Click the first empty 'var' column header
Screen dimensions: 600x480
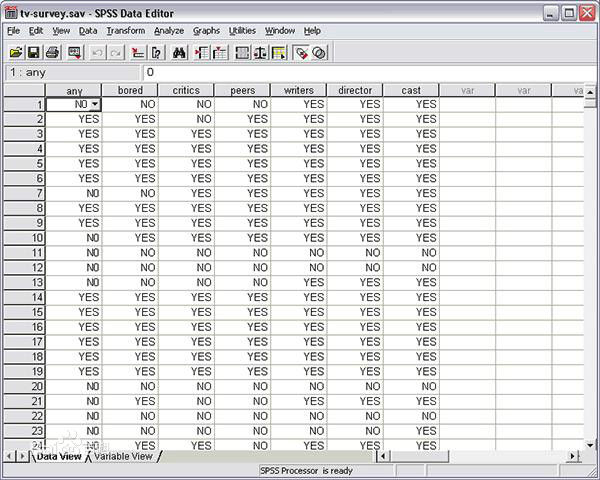[468, 91]
